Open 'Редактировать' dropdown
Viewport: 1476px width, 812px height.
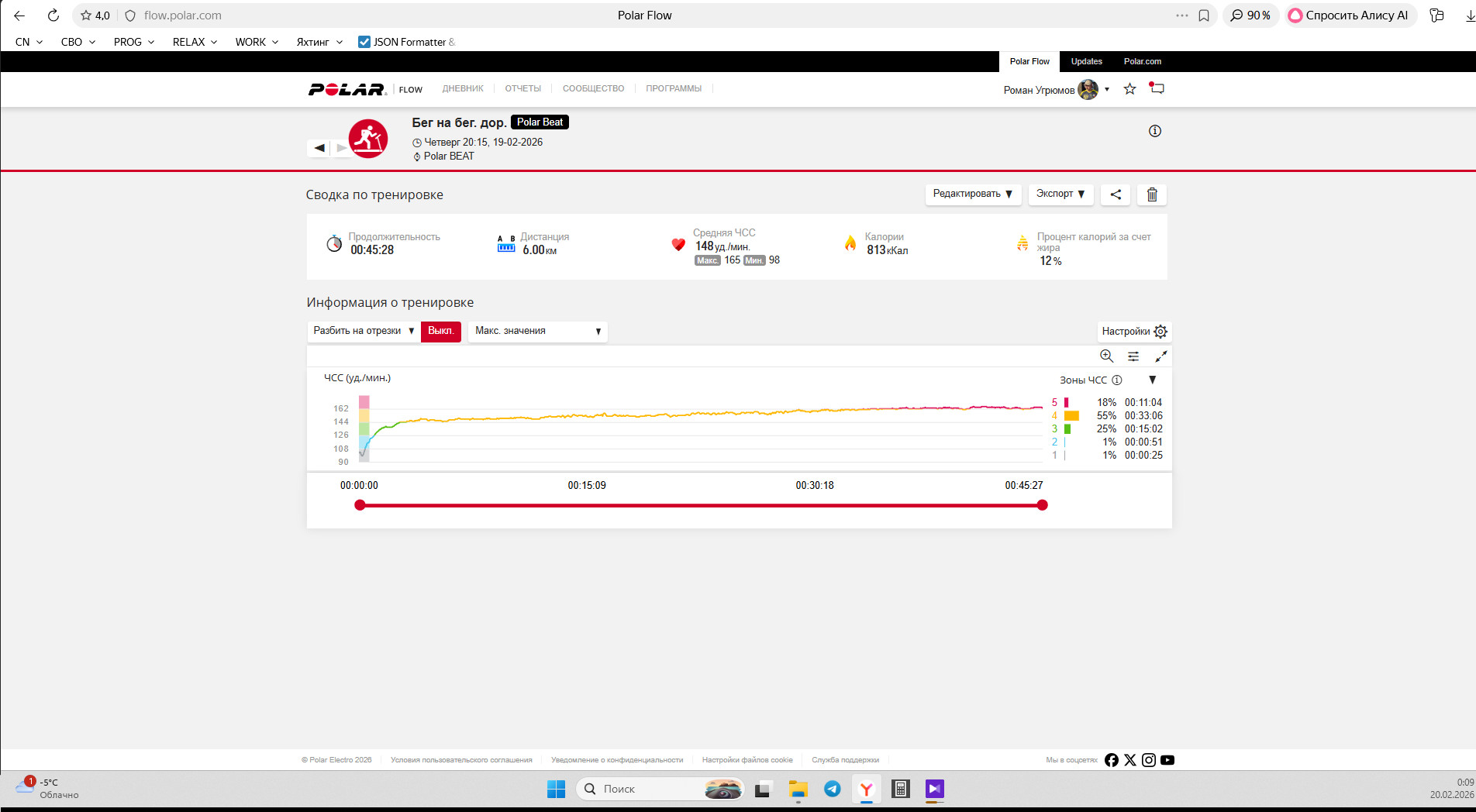pos(973,194)
